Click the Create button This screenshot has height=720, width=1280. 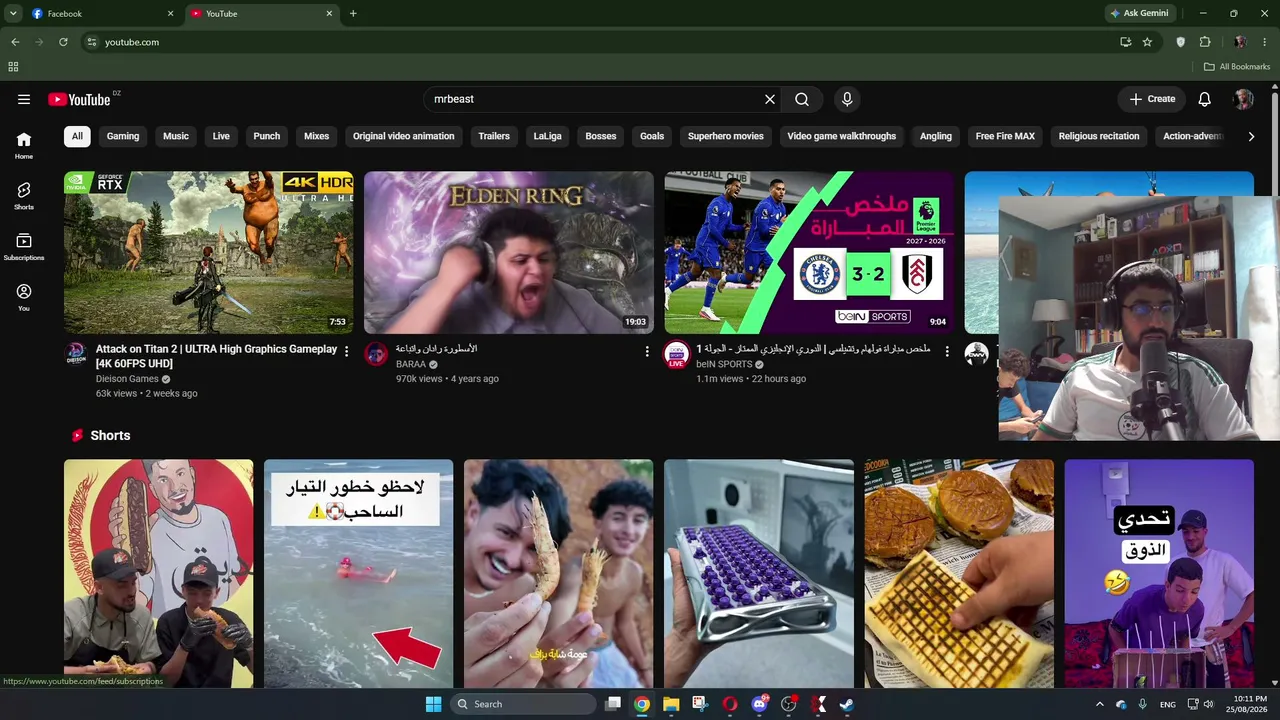click(1152, 99)
